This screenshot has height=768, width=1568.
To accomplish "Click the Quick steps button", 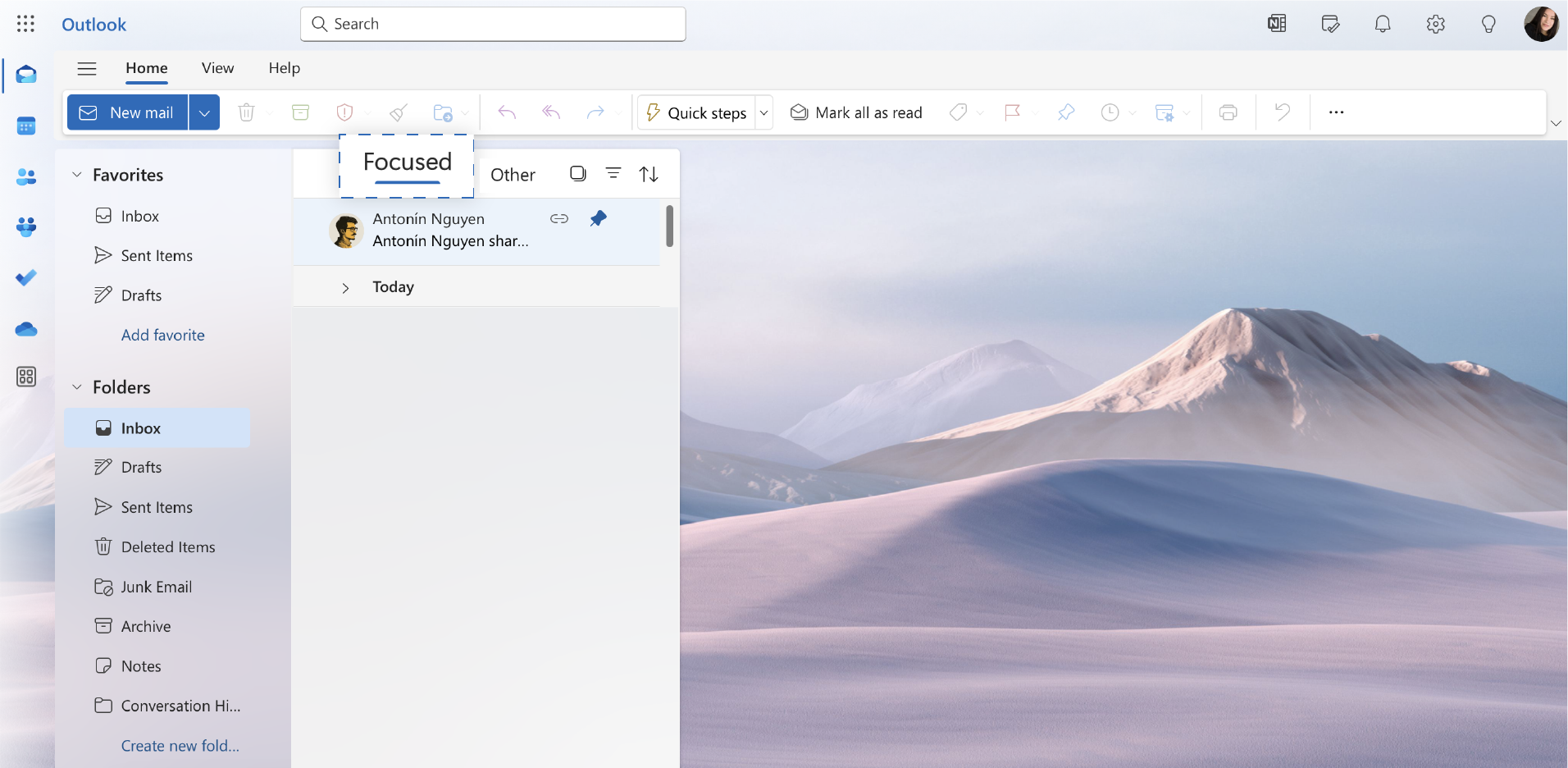I will tap(696, 112).
